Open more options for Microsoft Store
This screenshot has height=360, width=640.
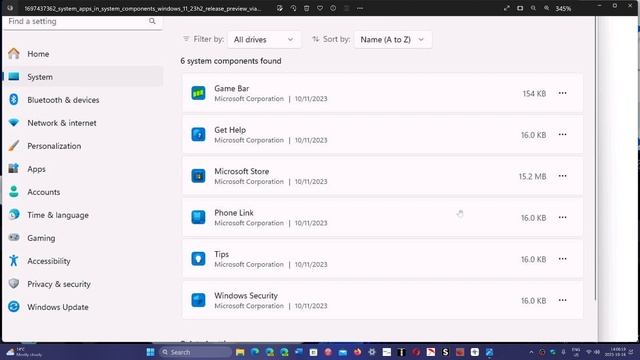point(562,176)
